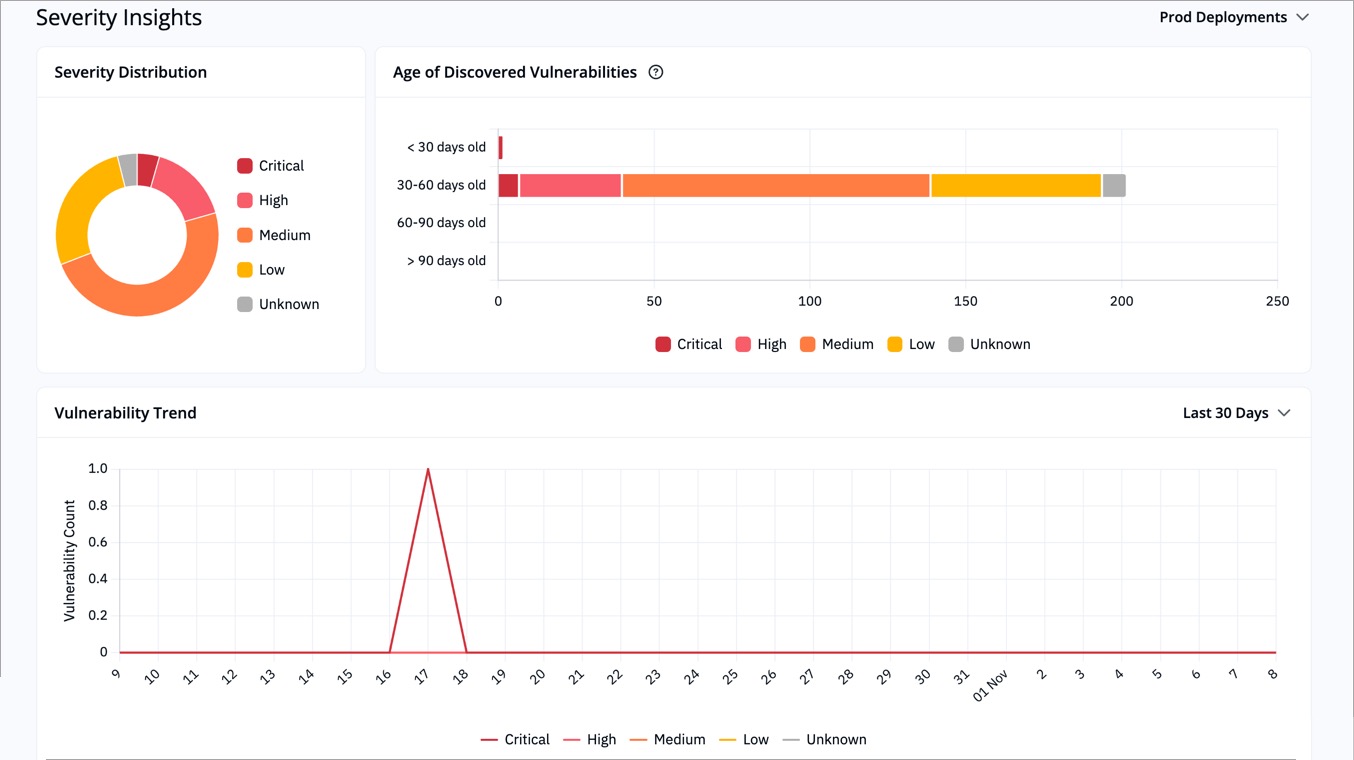Open the Prod Deployments dropdown

pyautogui.click(x=1222, y=16)
